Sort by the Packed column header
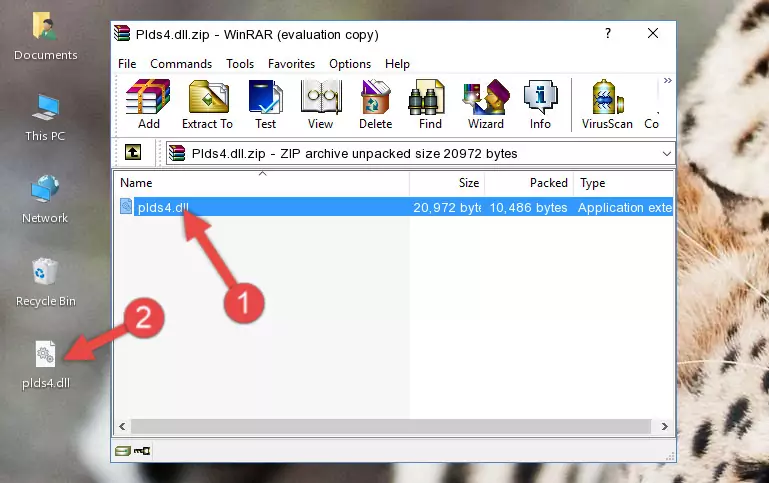769x483 pixels. pyautogui.click(x=529, y=183)
